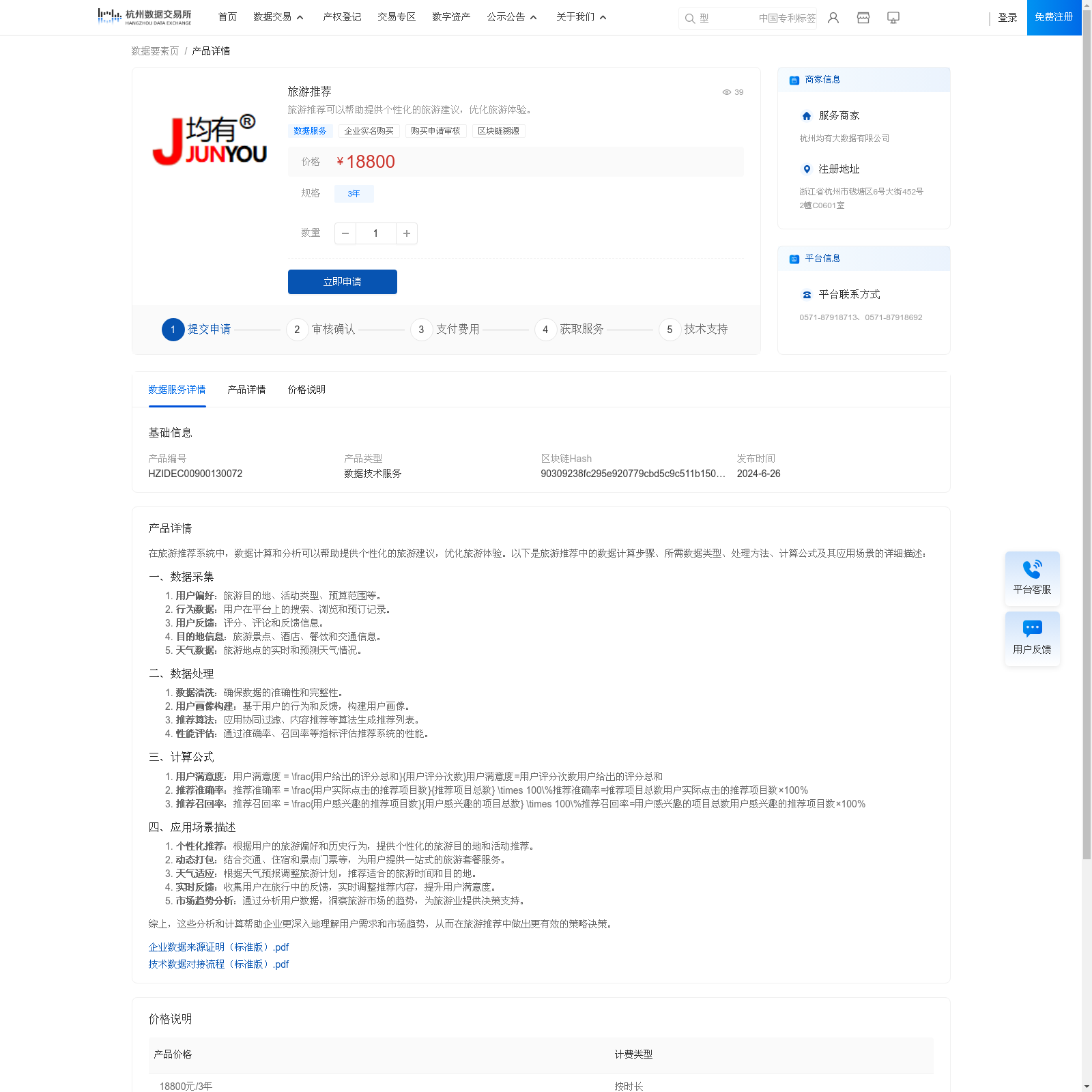
Task: Click the 企业实名购买 tag
Action: (369, 131)
